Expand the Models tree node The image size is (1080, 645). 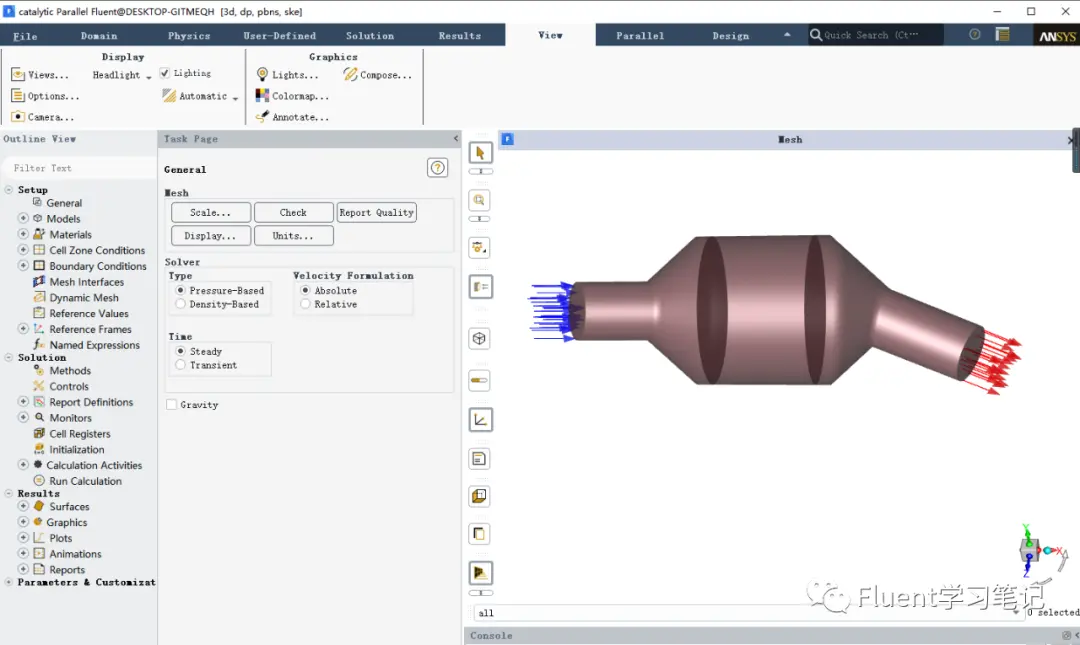tap(23, 218)
